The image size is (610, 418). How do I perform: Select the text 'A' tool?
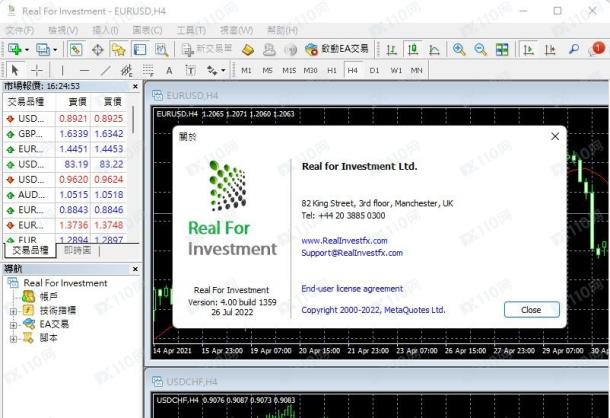(169, 70)
